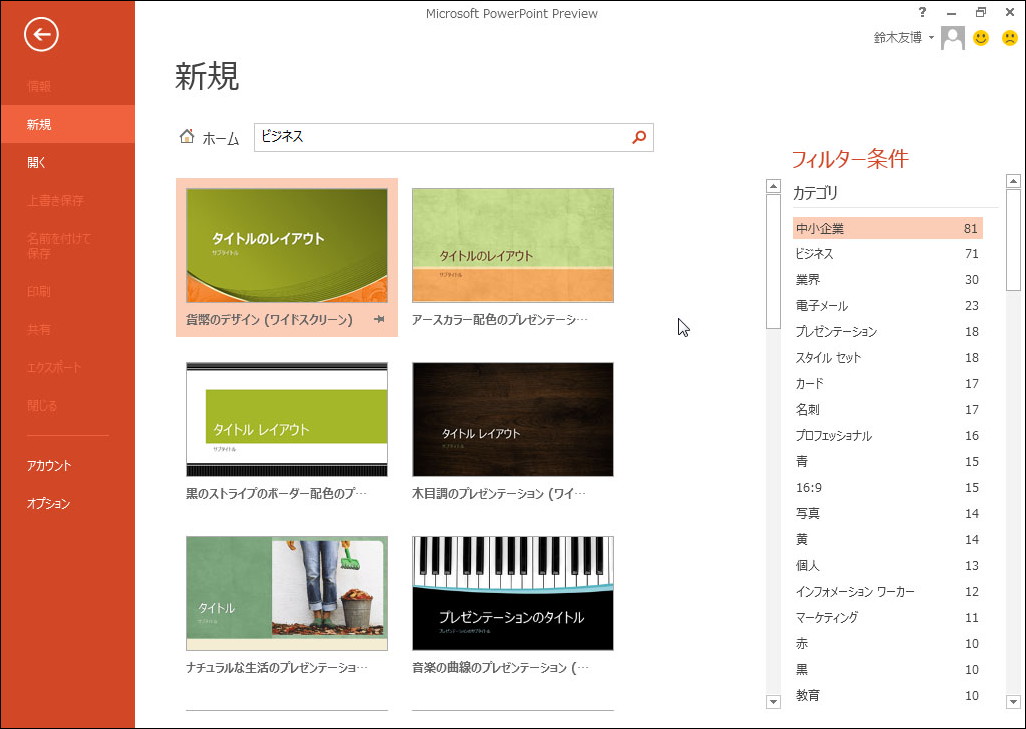Click the magnifier to search templates

pyautogui.click(x=638, y=137)
